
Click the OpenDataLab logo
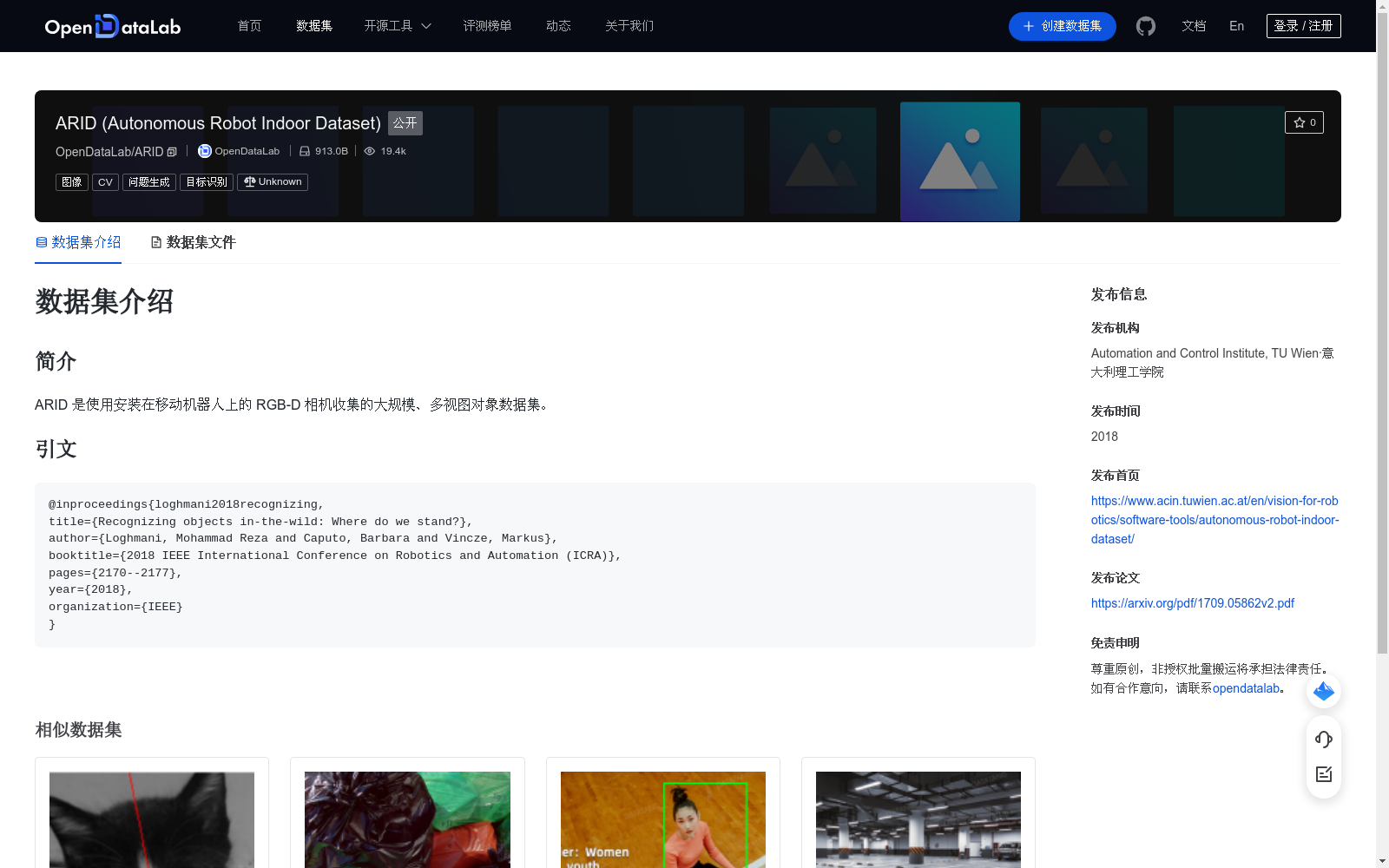[x=113, y=26]
